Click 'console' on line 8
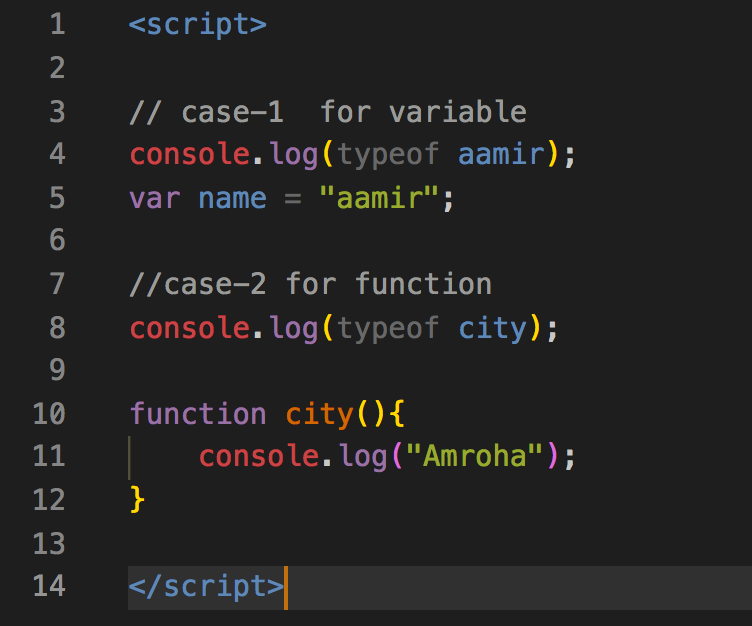This screenshot has width=752, height=626. pos(190,328)
